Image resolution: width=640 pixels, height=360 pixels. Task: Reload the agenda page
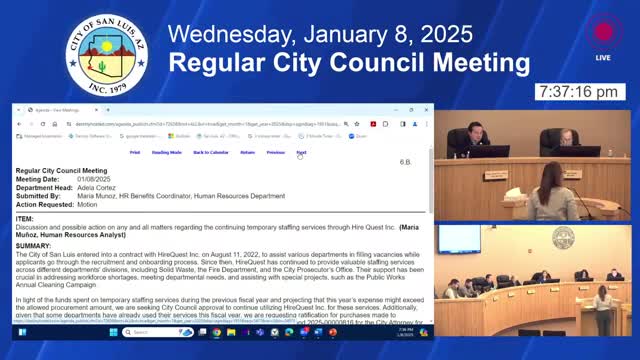43,124
